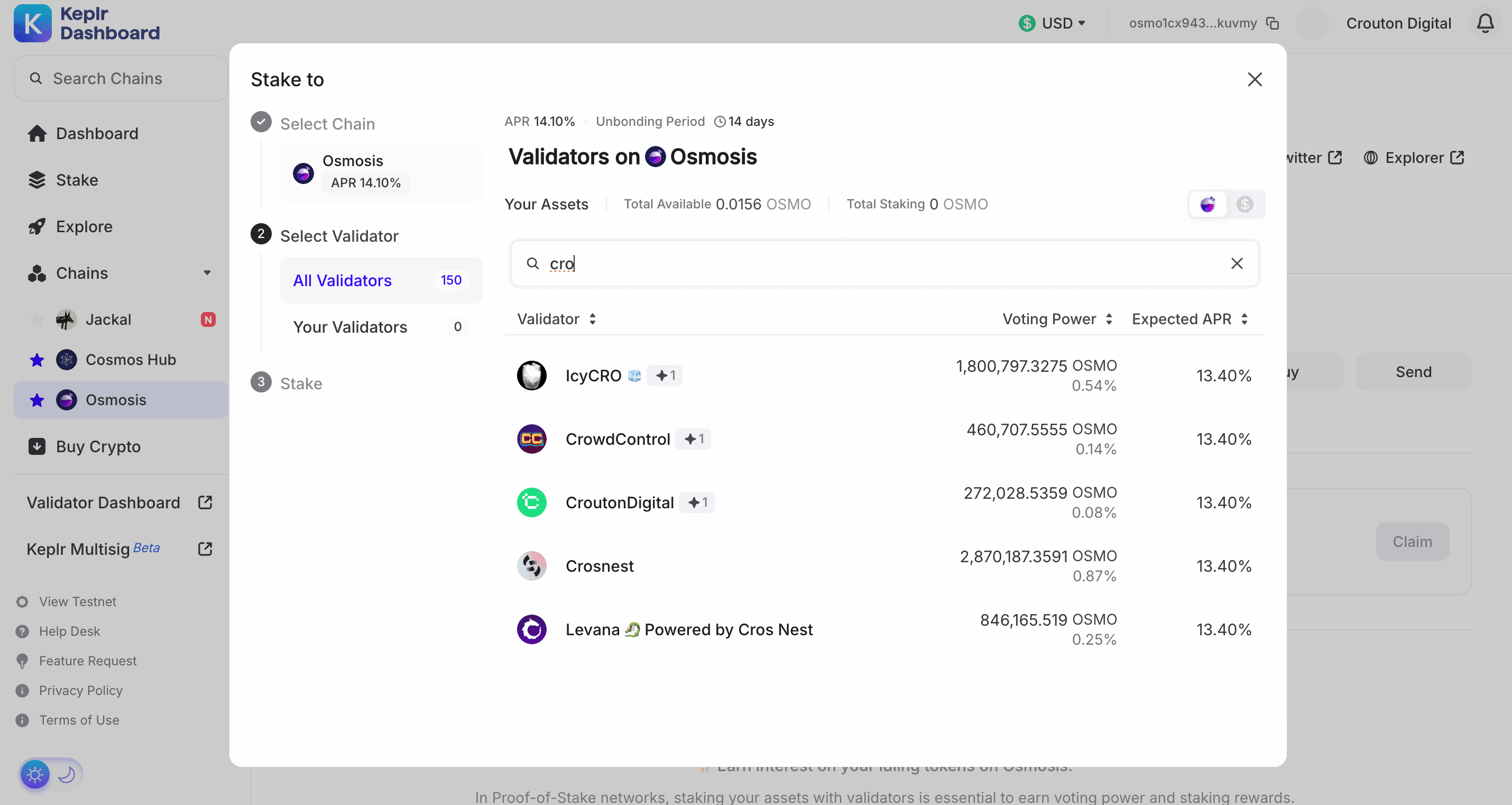Click the Explorer external link

tap(1415, 157)
